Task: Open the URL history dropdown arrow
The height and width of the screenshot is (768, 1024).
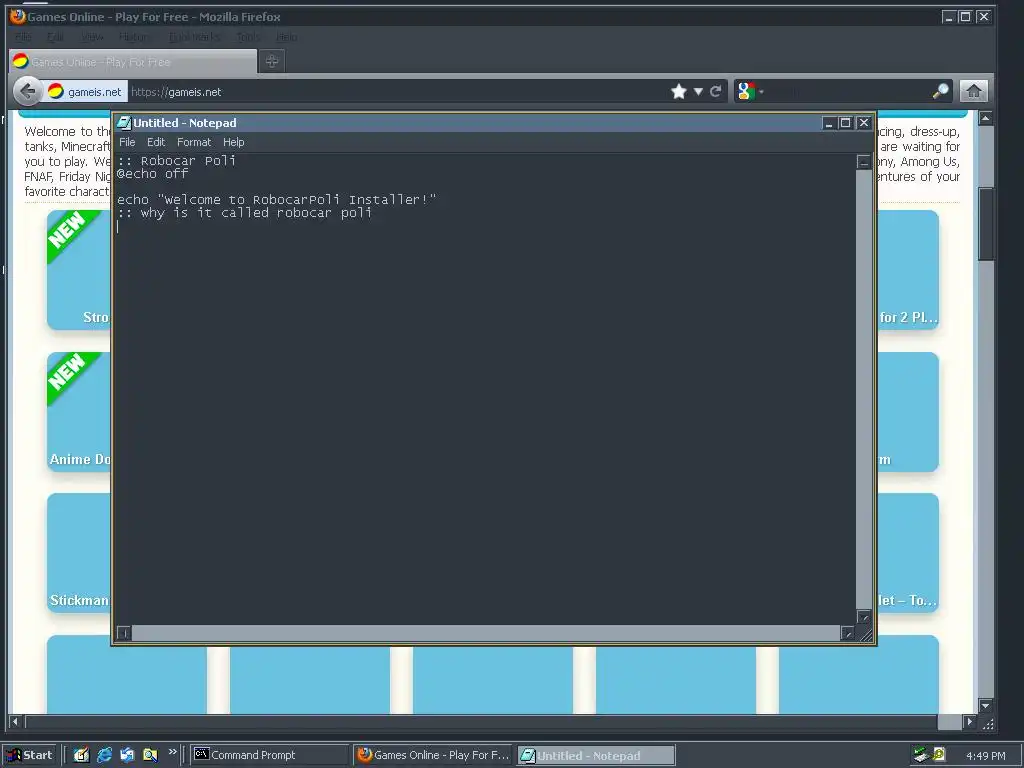Action: [x=698, y=91]
